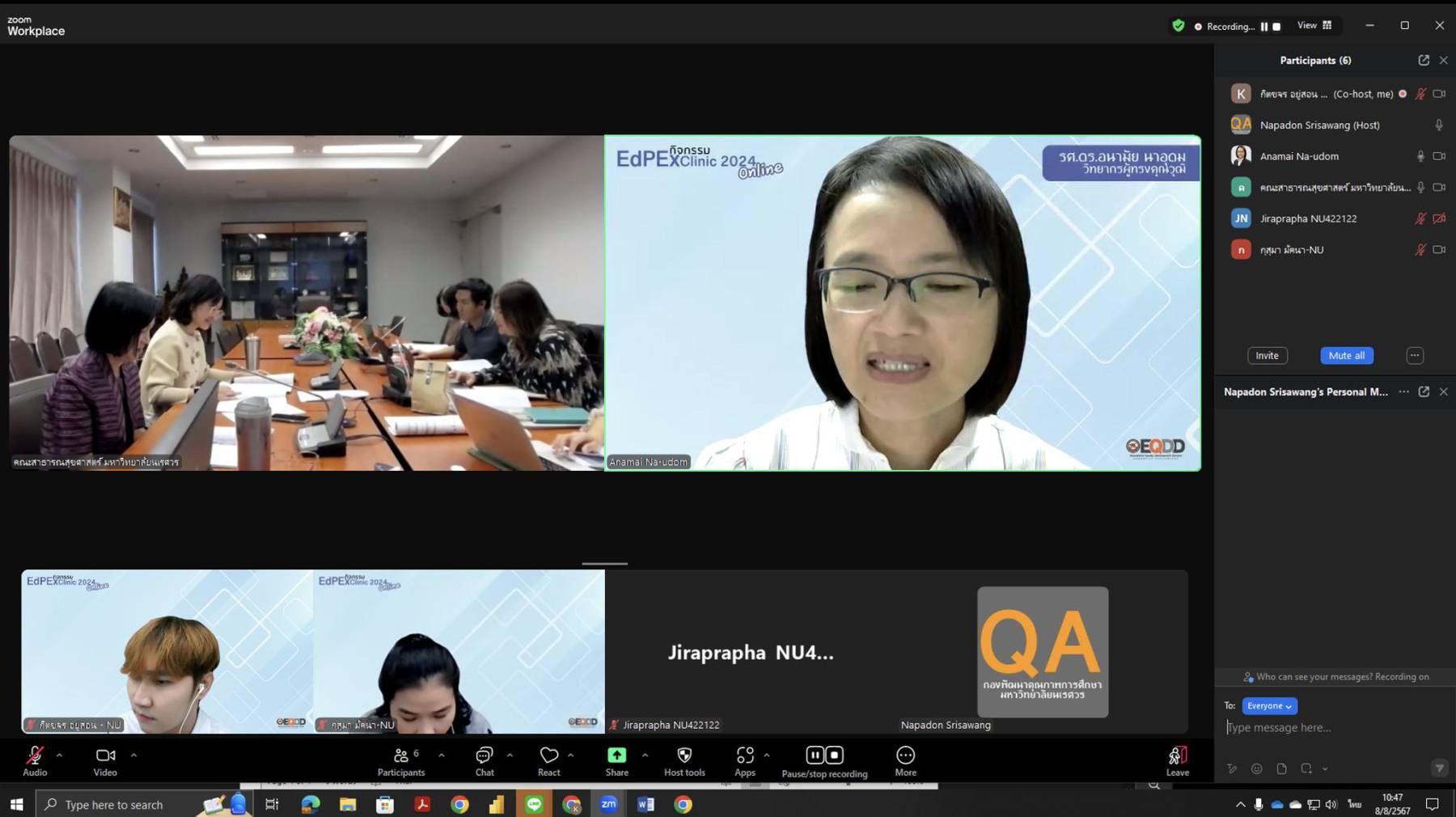The image size is (1456, 817).
Task: Click camera icon for Anamai Na-udom
Action: tap(1439, 156)
